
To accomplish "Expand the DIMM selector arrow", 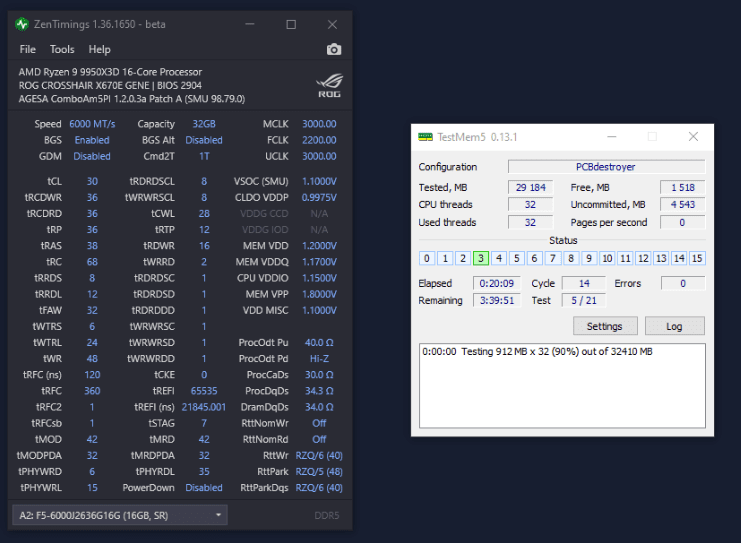I will point(218,515).
